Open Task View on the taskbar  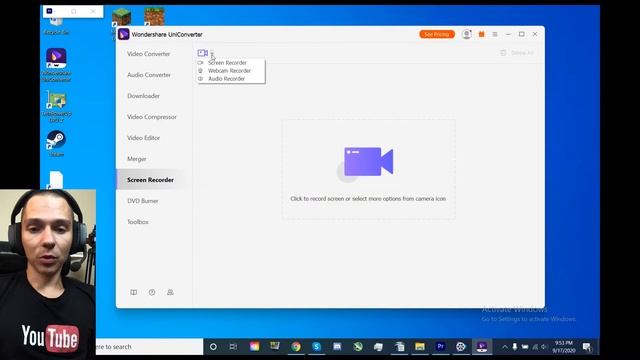tap(233, 347)
